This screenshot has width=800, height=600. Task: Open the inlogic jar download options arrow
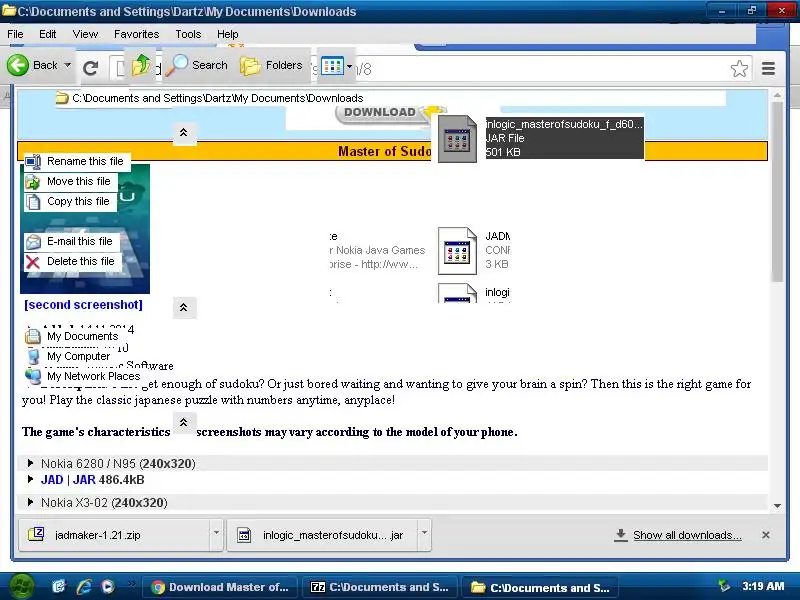[x=424, y=534]
